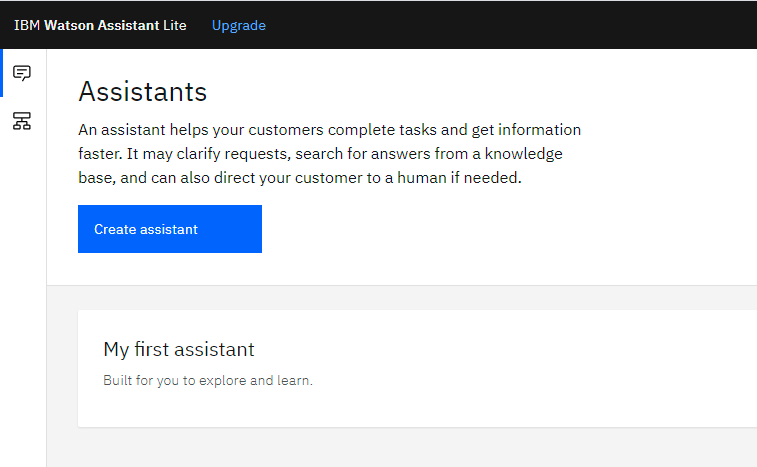The height and width of the screenshot is (467, 757).
Task: Click 'knowledge' in the description text
Action: click(523, 154)
